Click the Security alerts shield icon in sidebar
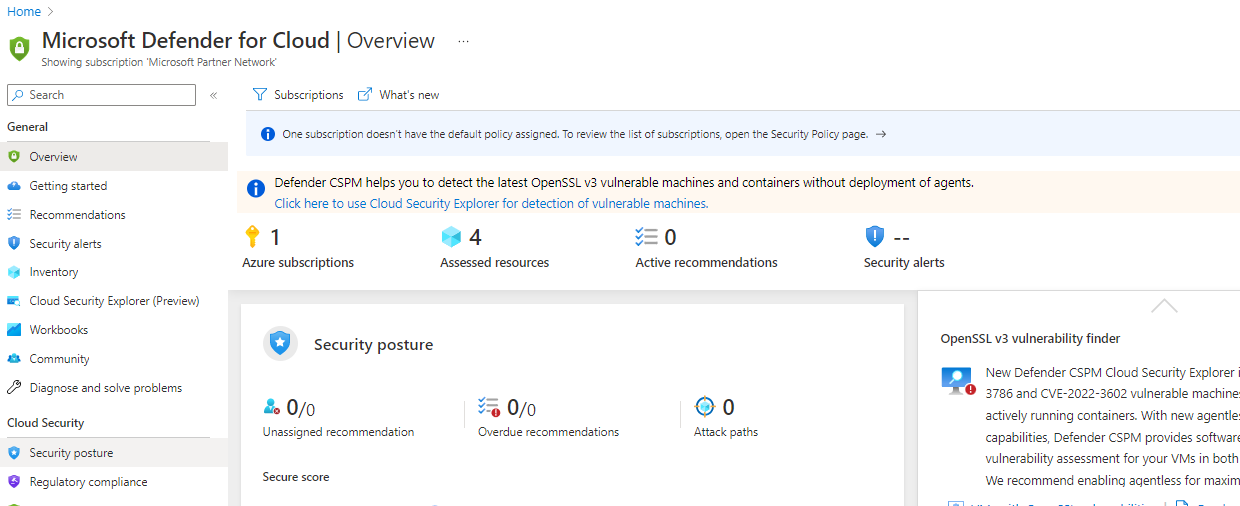1240x506 pixels. coord(14,243)
